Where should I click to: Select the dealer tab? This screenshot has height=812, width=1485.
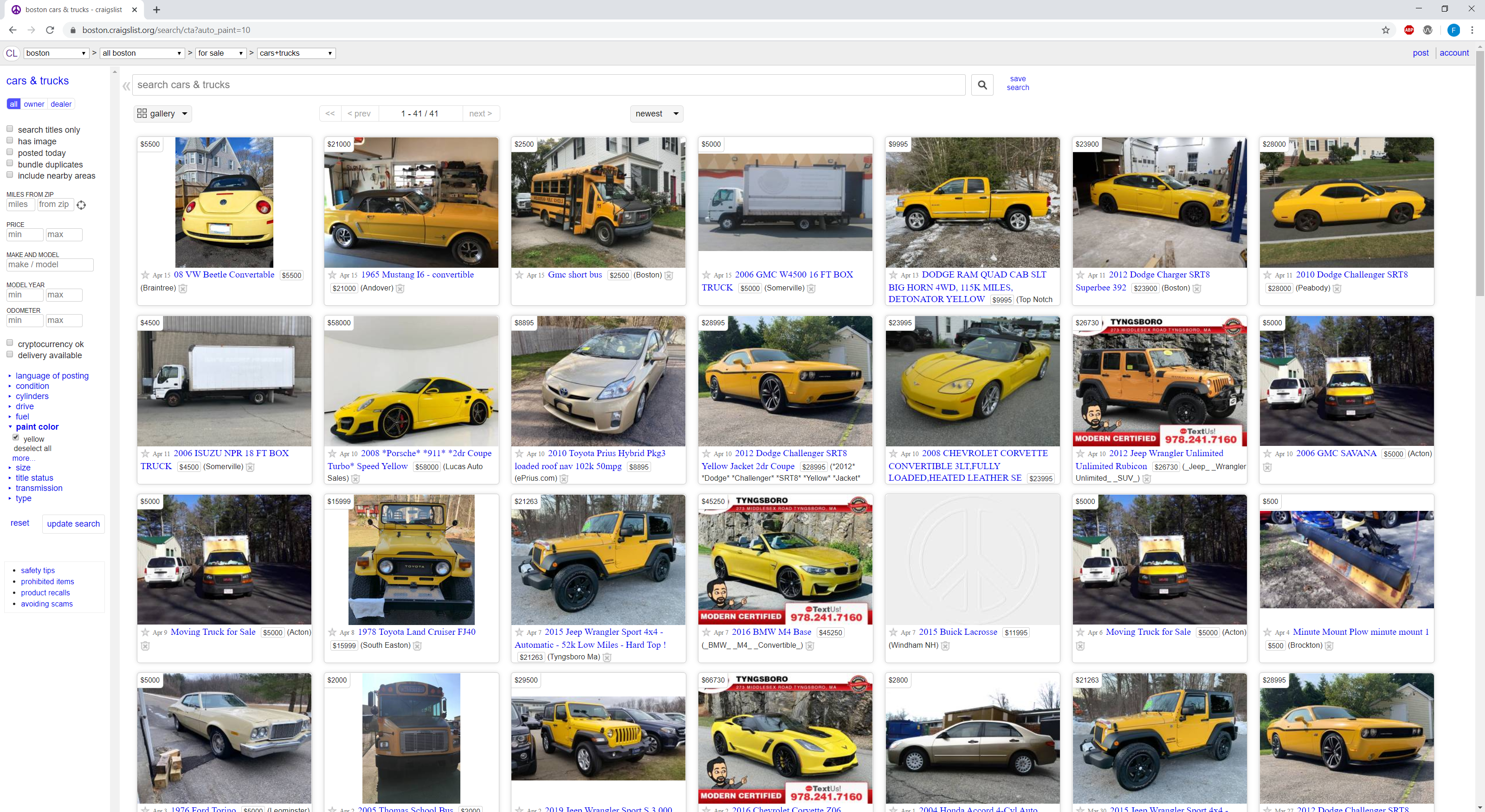[61, 104]
